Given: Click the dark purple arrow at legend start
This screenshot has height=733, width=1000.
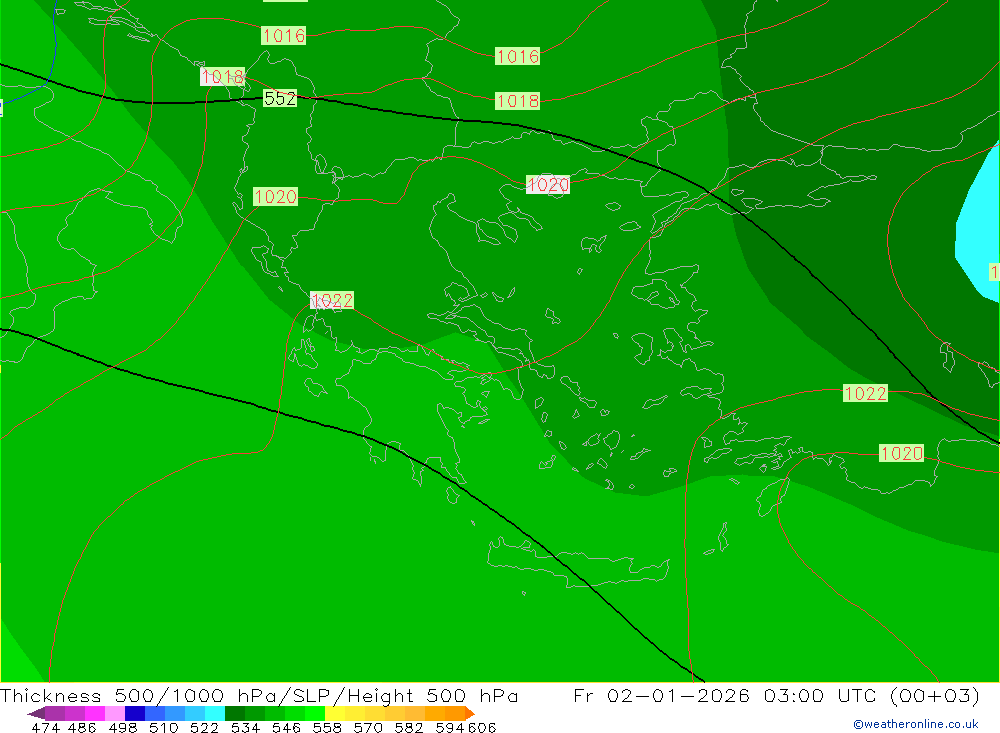Looking at the screenshot, I should 36,713.
